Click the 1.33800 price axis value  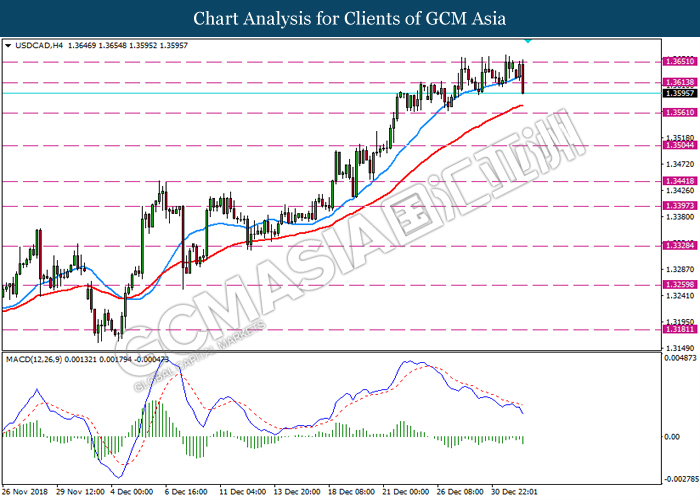pyautogui.click(x=680, y=217)
